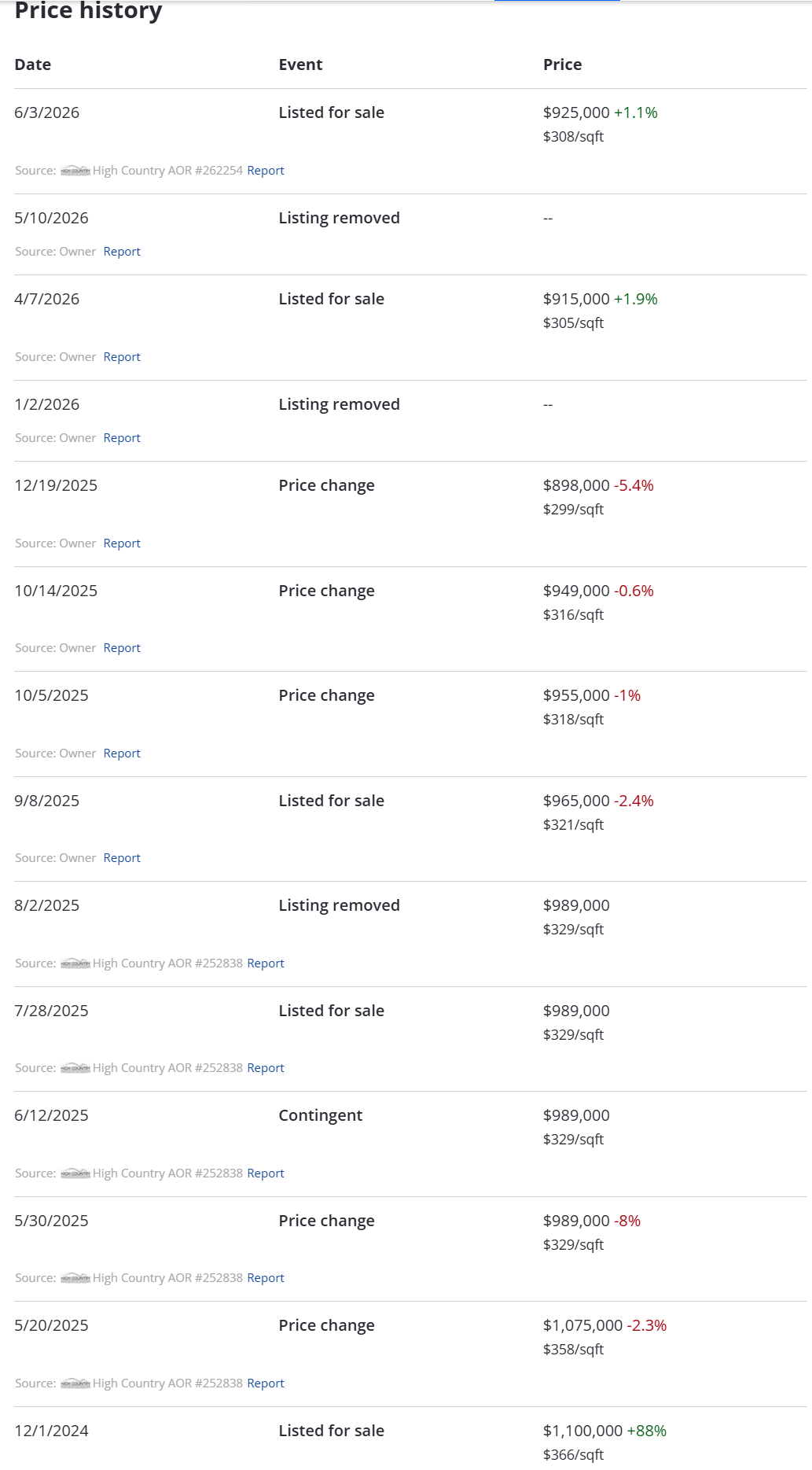Click Report link for 9/8/2025 listing

click(x=122, y=858)
